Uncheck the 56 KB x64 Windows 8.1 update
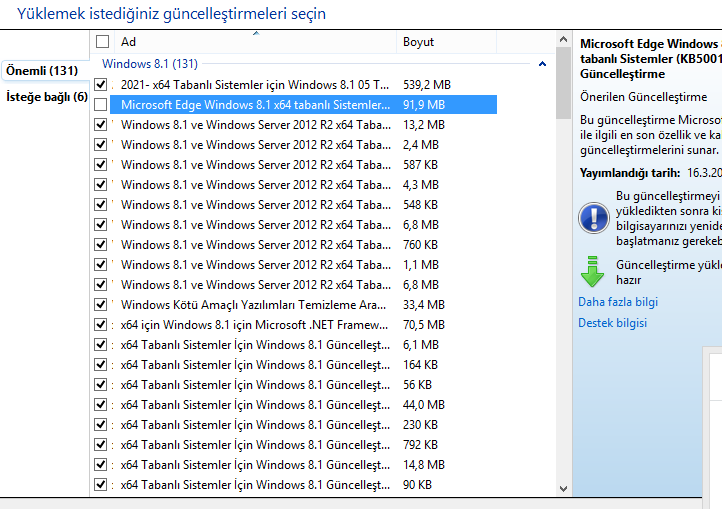This screenshot has width=722, height=509. [100, 385]
